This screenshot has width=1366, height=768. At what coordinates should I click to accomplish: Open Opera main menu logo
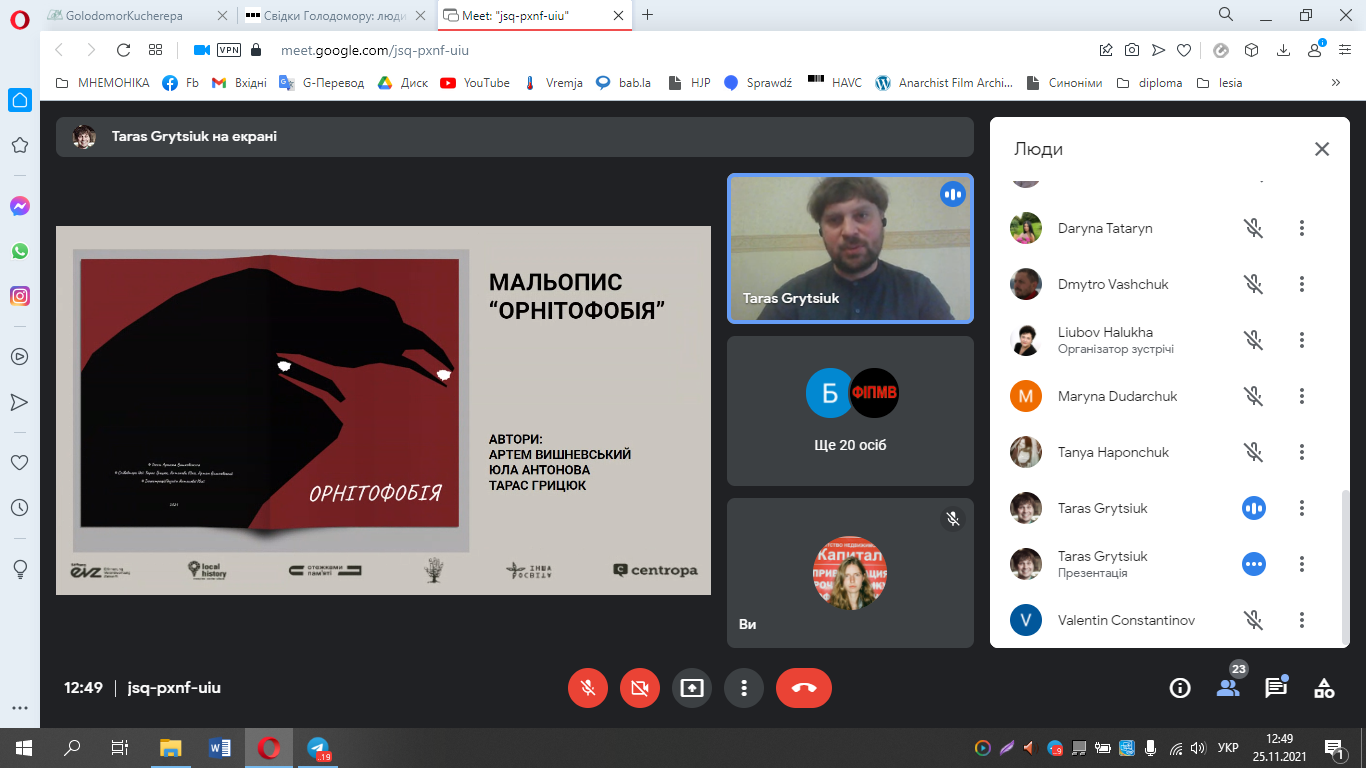pos(20,17)
